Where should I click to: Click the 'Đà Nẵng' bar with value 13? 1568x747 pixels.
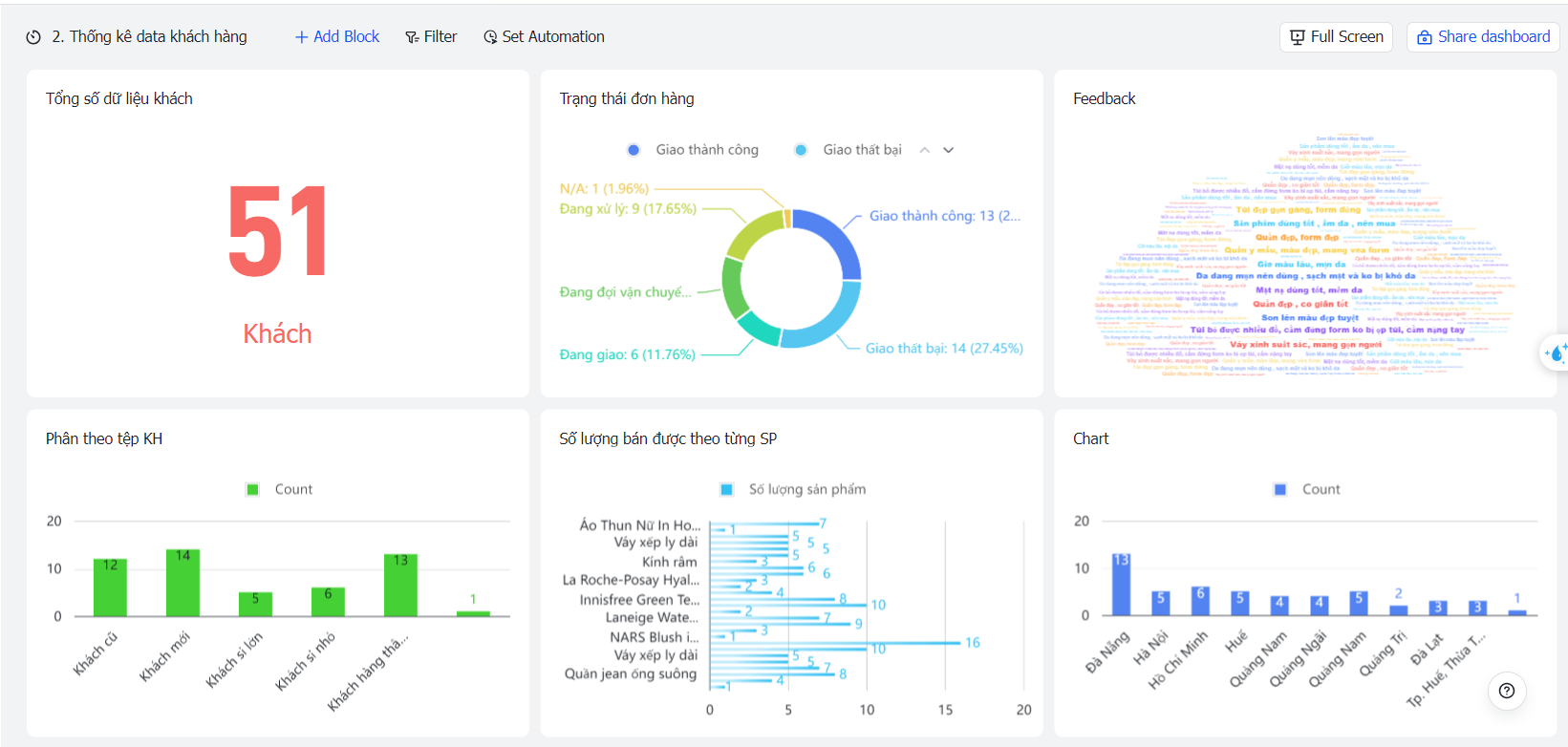(x=1121, y=584)
